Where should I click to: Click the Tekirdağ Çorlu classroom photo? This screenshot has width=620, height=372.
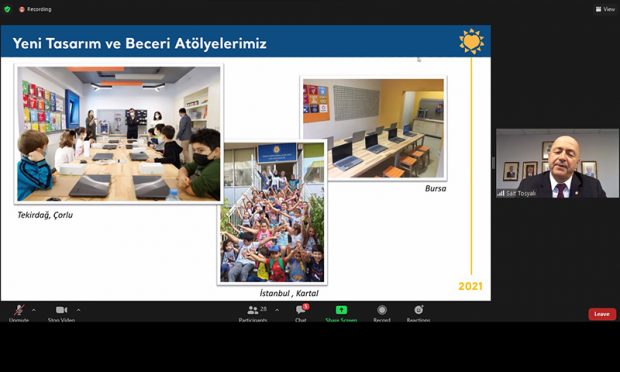(x=119, y=134)
